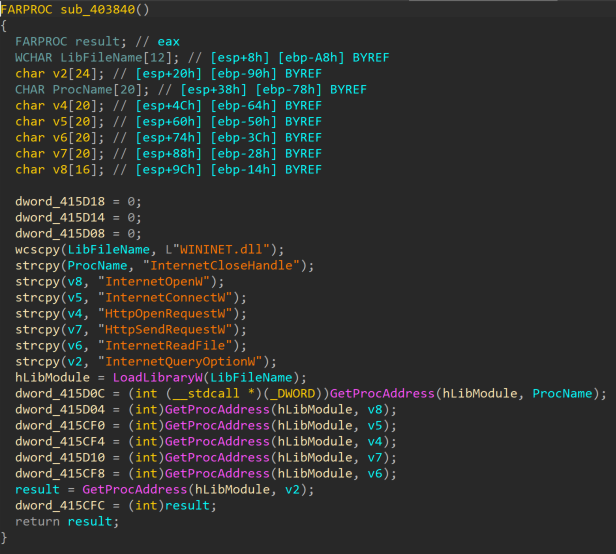Select the "InternetReadFile" string
Viewport: 616px width, 554px height.
tap(165, 346)
